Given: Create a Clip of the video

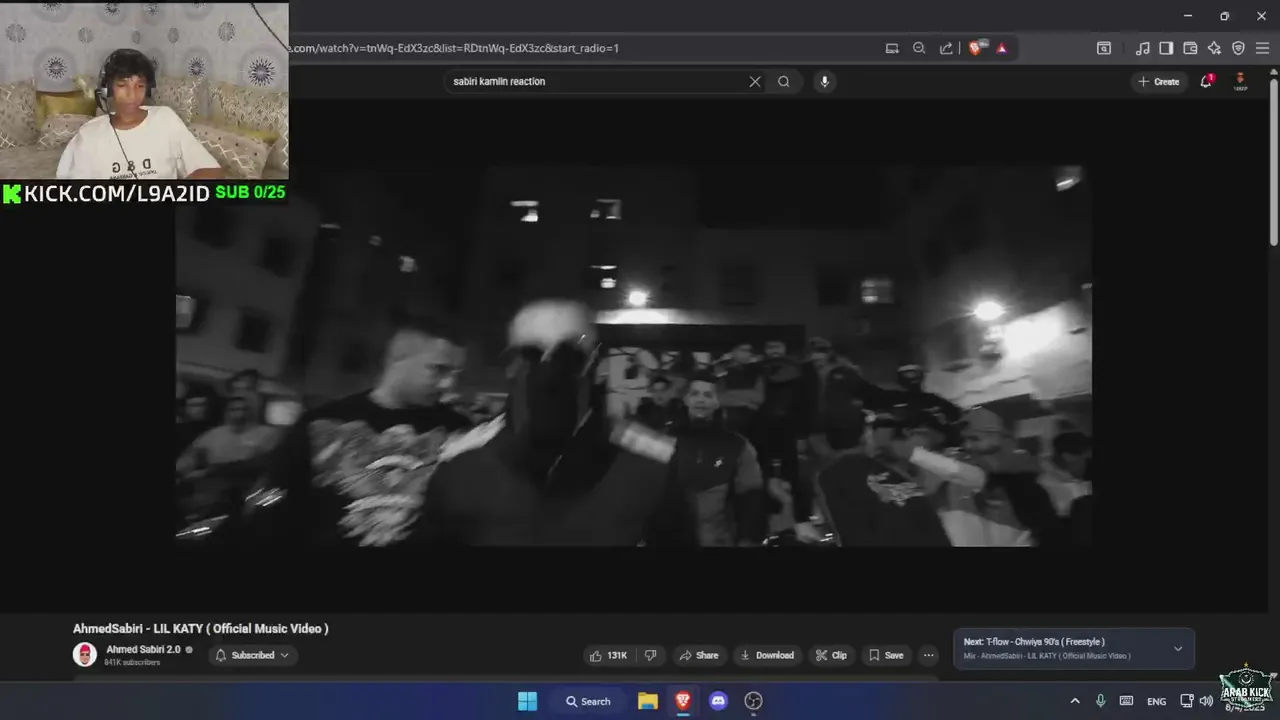Looking at the screenshot, I should click(831, 655).
